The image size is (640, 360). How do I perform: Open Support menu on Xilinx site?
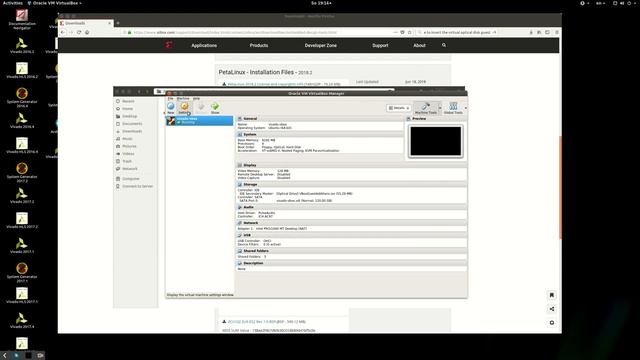380,45
